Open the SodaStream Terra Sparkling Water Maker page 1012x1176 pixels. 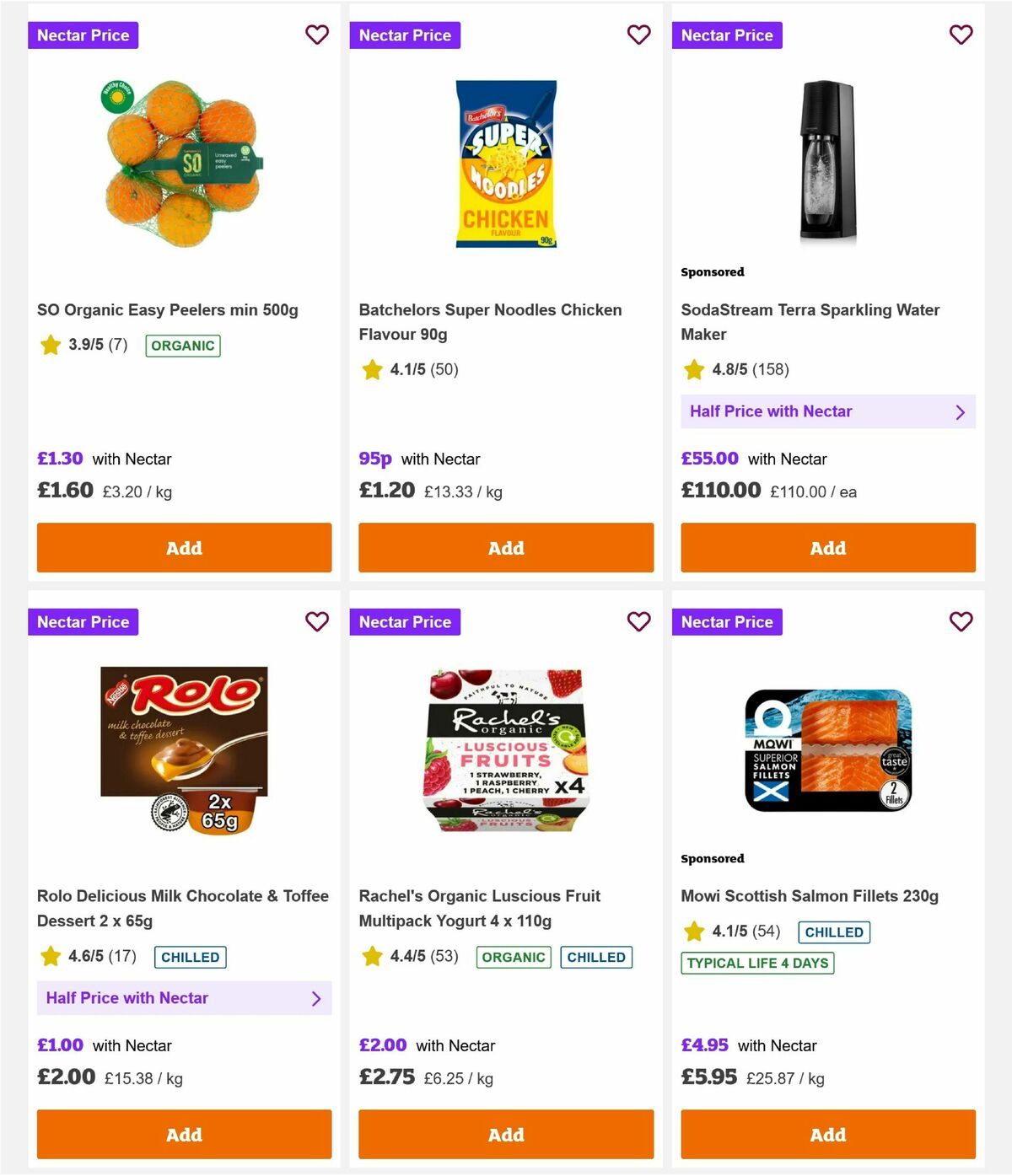click(x=810, y=322)
